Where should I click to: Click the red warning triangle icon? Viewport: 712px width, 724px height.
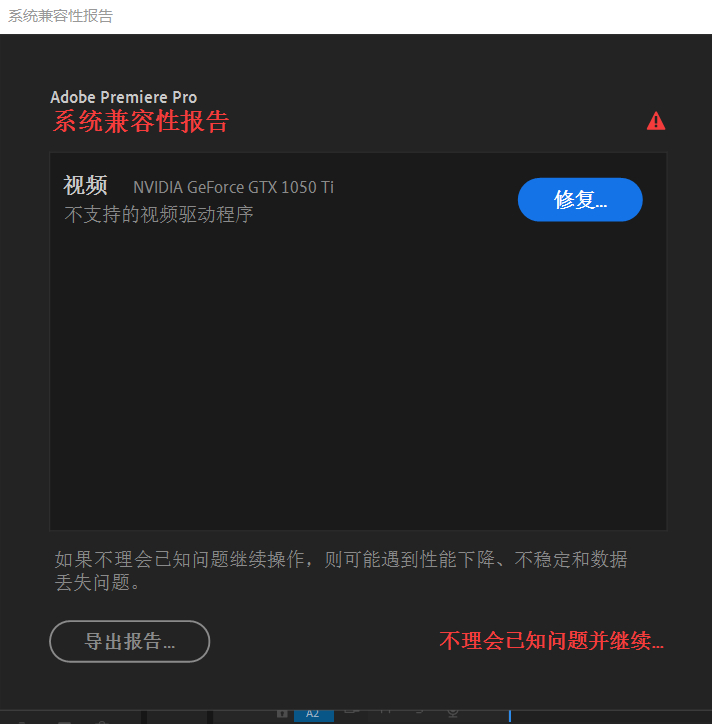(x=656, y=121)
